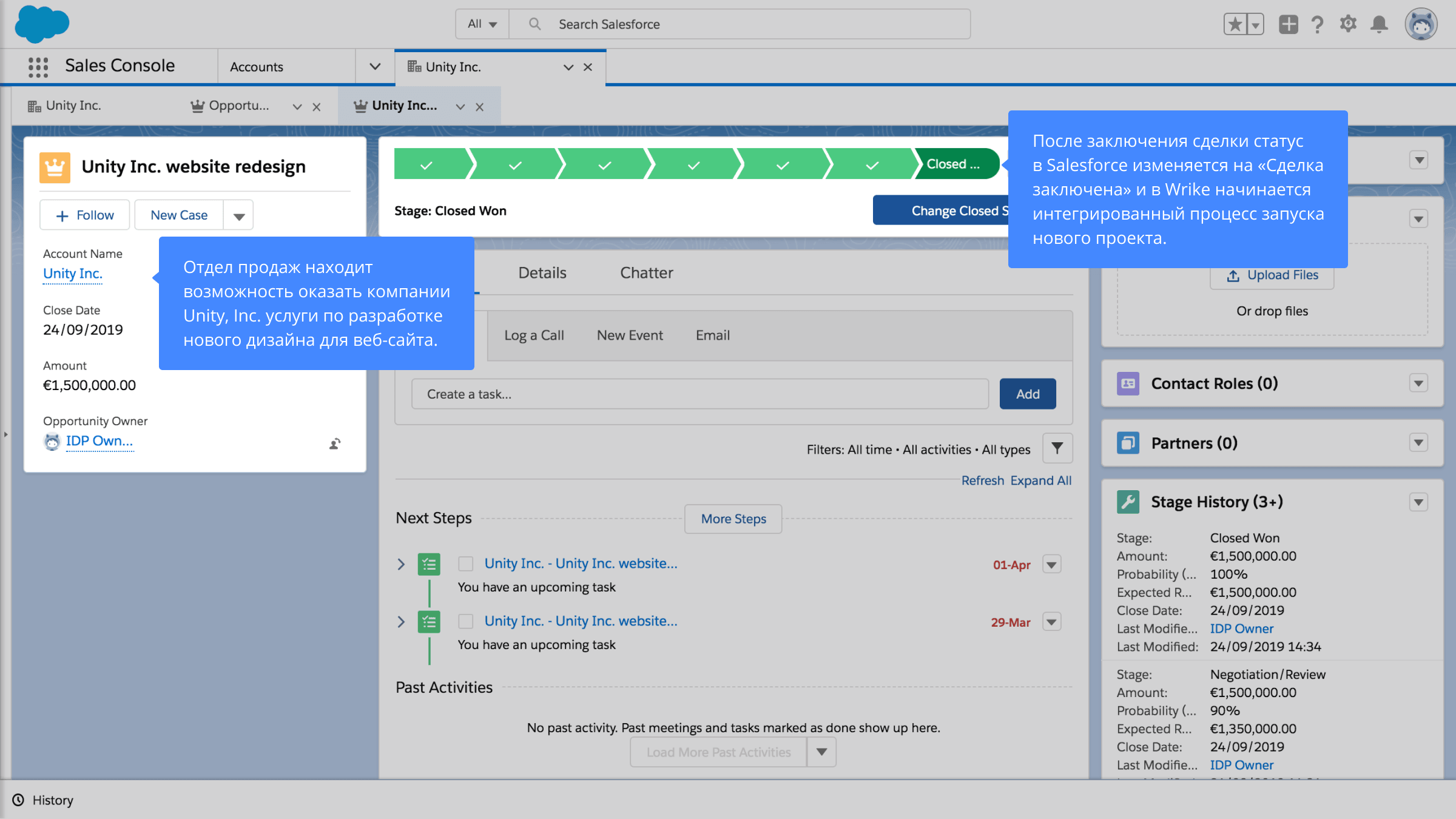Click the Refresh link
The width and height of the screenshot is (1456, 819).
(983, 480)
